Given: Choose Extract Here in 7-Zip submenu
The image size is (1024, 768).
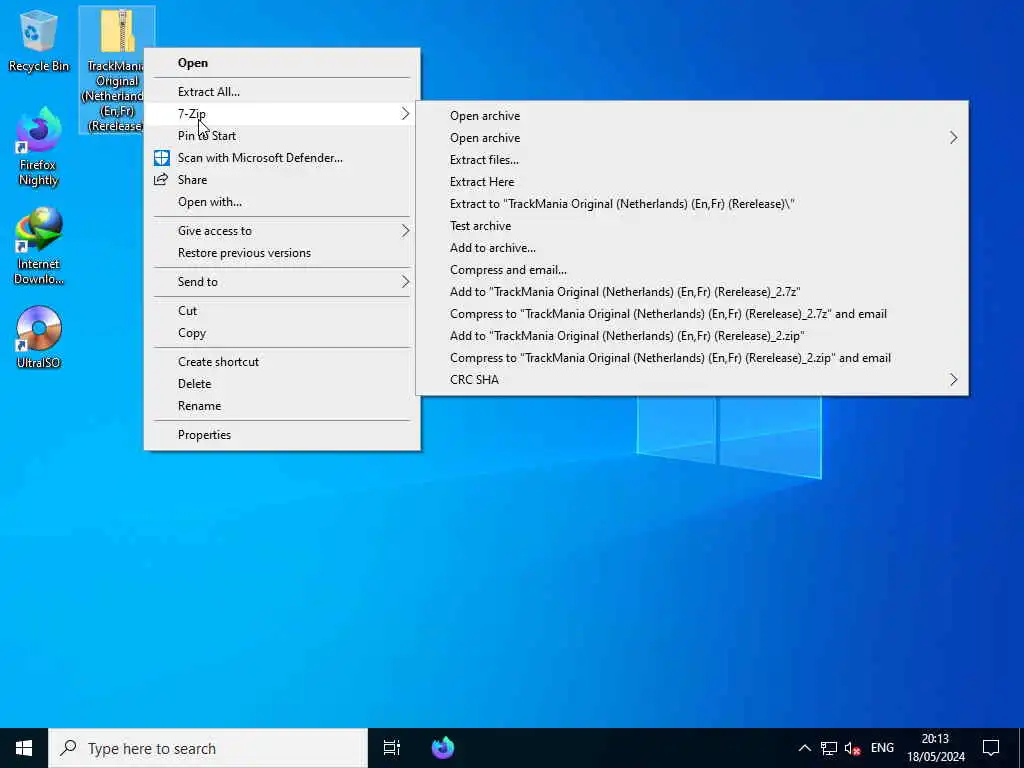Looking at the screenshot, I should click(692, 182).
